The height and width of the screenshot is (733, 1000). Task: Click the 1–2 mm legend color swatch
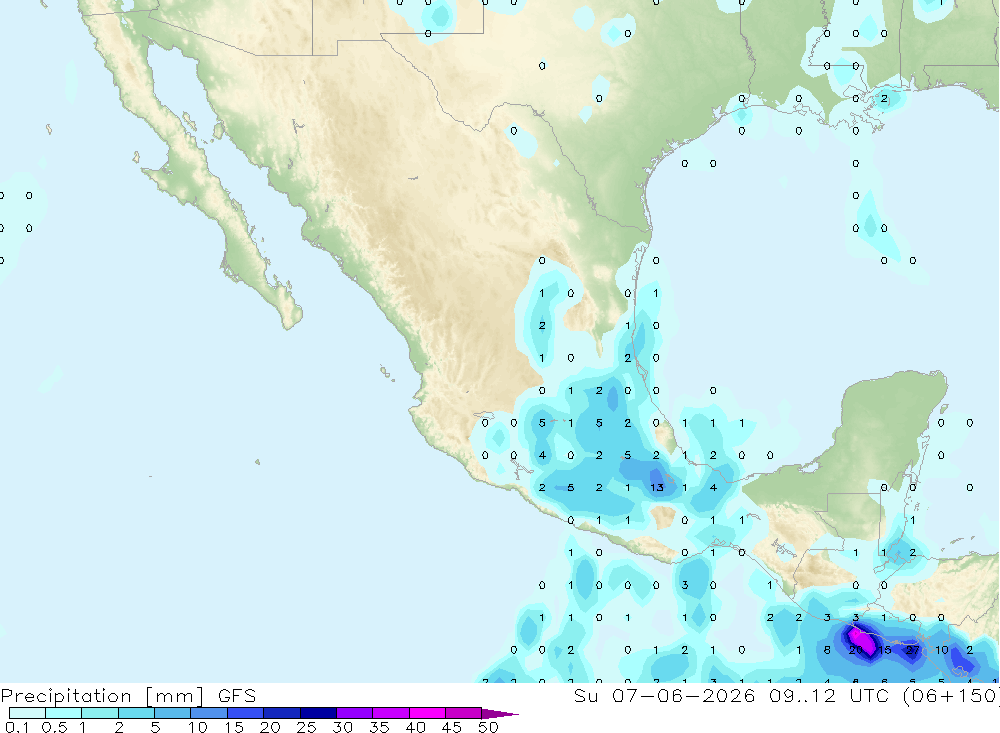tap(100, 713)
